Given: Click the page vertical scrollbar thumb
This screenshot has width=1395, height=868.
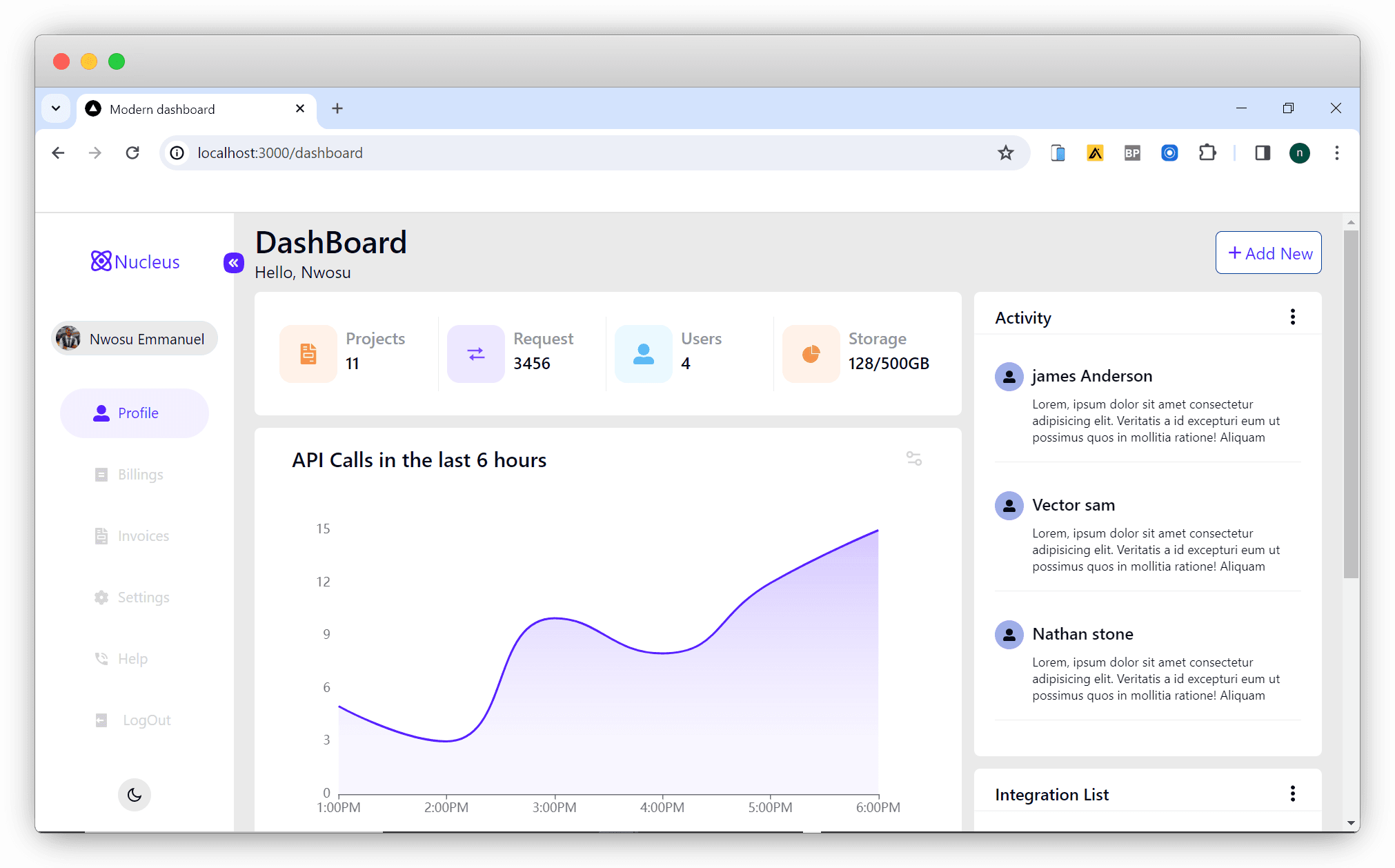Looking at the screenshot, I should (x=1351, y=404).
